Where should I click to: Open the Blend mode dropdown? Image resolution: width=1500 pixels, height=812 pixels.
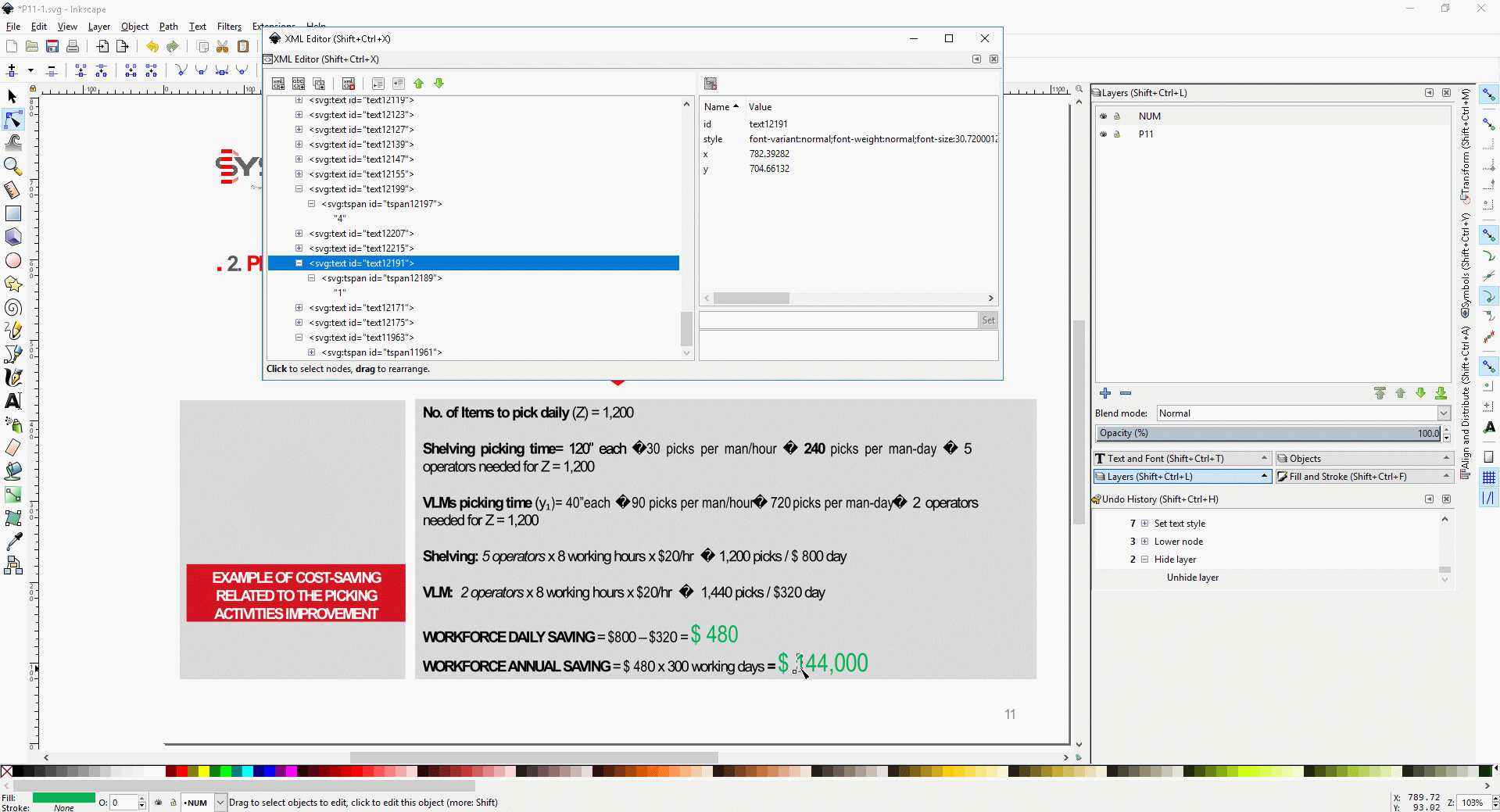coord(1304,413)
